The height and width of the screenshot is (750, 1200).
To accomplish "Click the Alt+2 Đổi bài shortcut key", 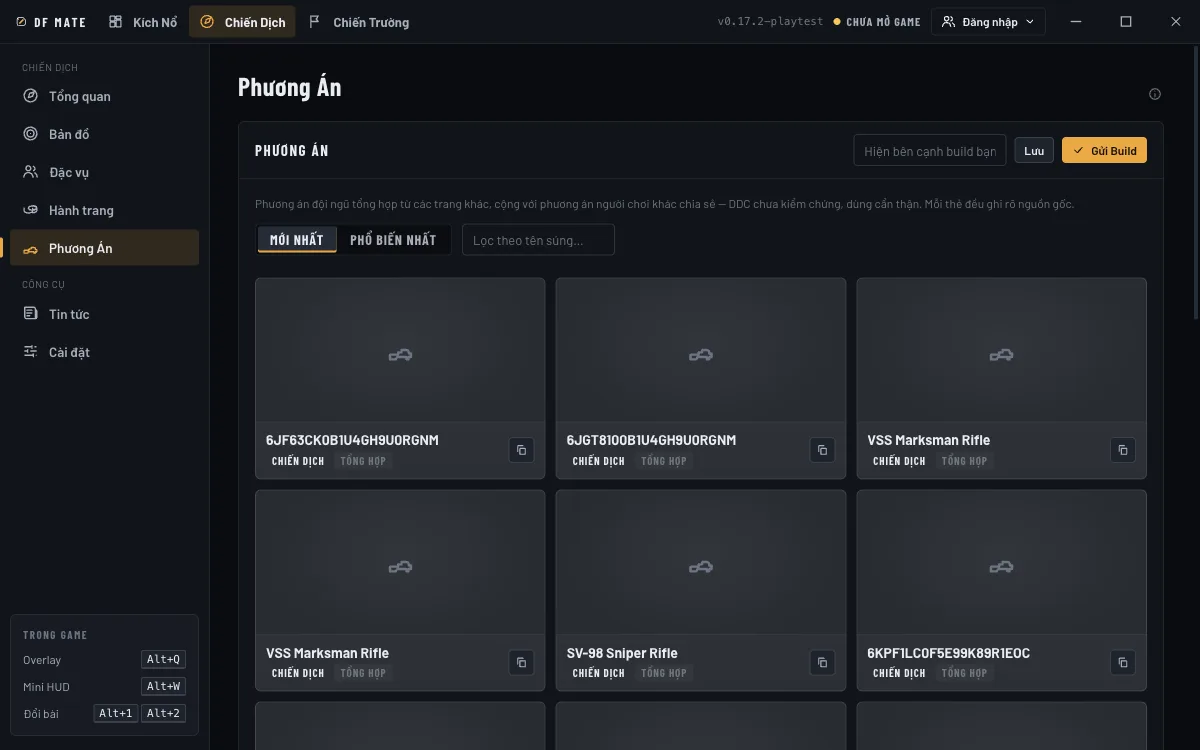I will pyautogui.click(x=163, y=714).
